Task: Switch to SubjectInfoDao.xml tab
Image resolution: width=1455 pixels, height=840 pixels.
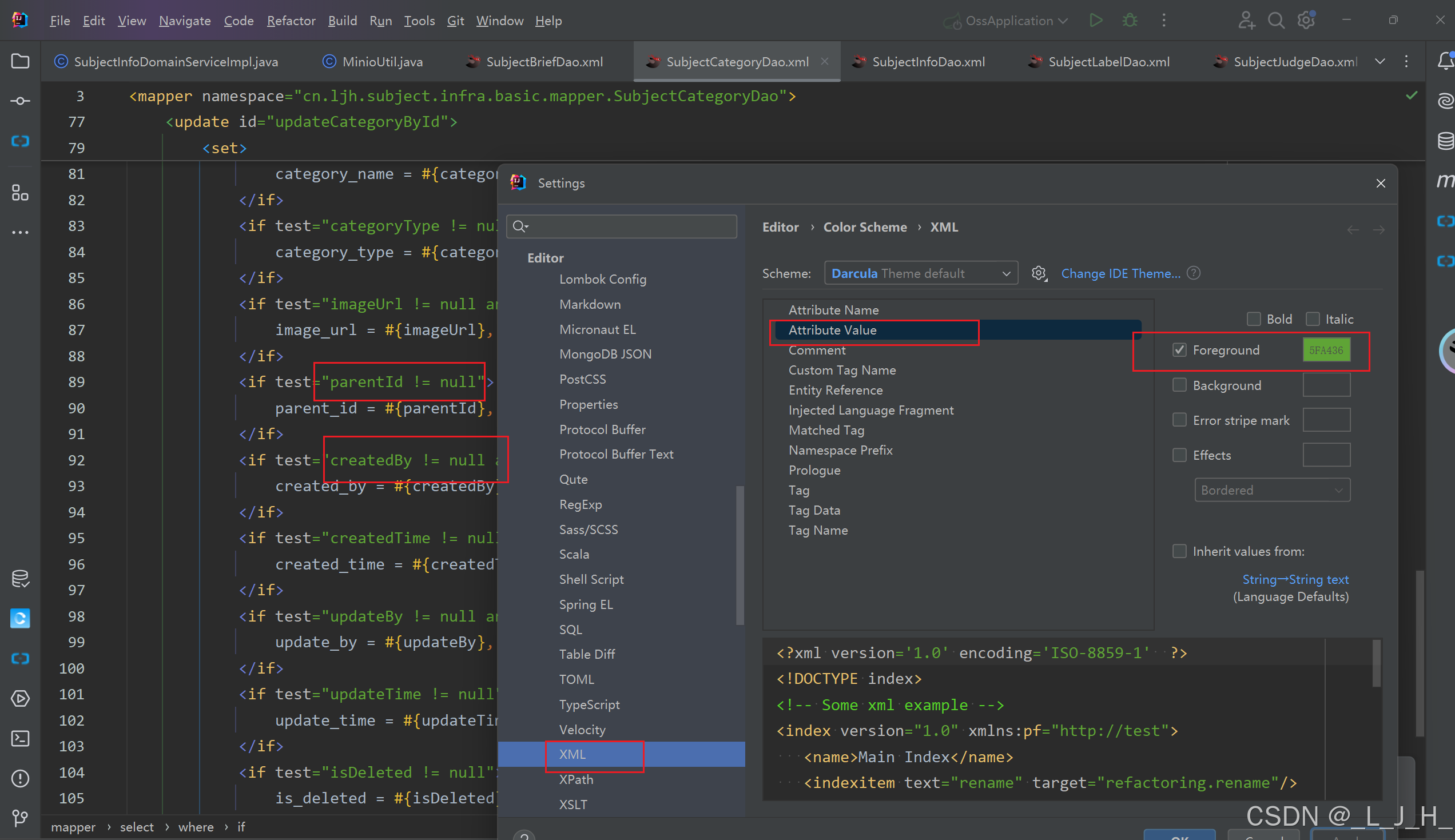Action: [928, 62]
